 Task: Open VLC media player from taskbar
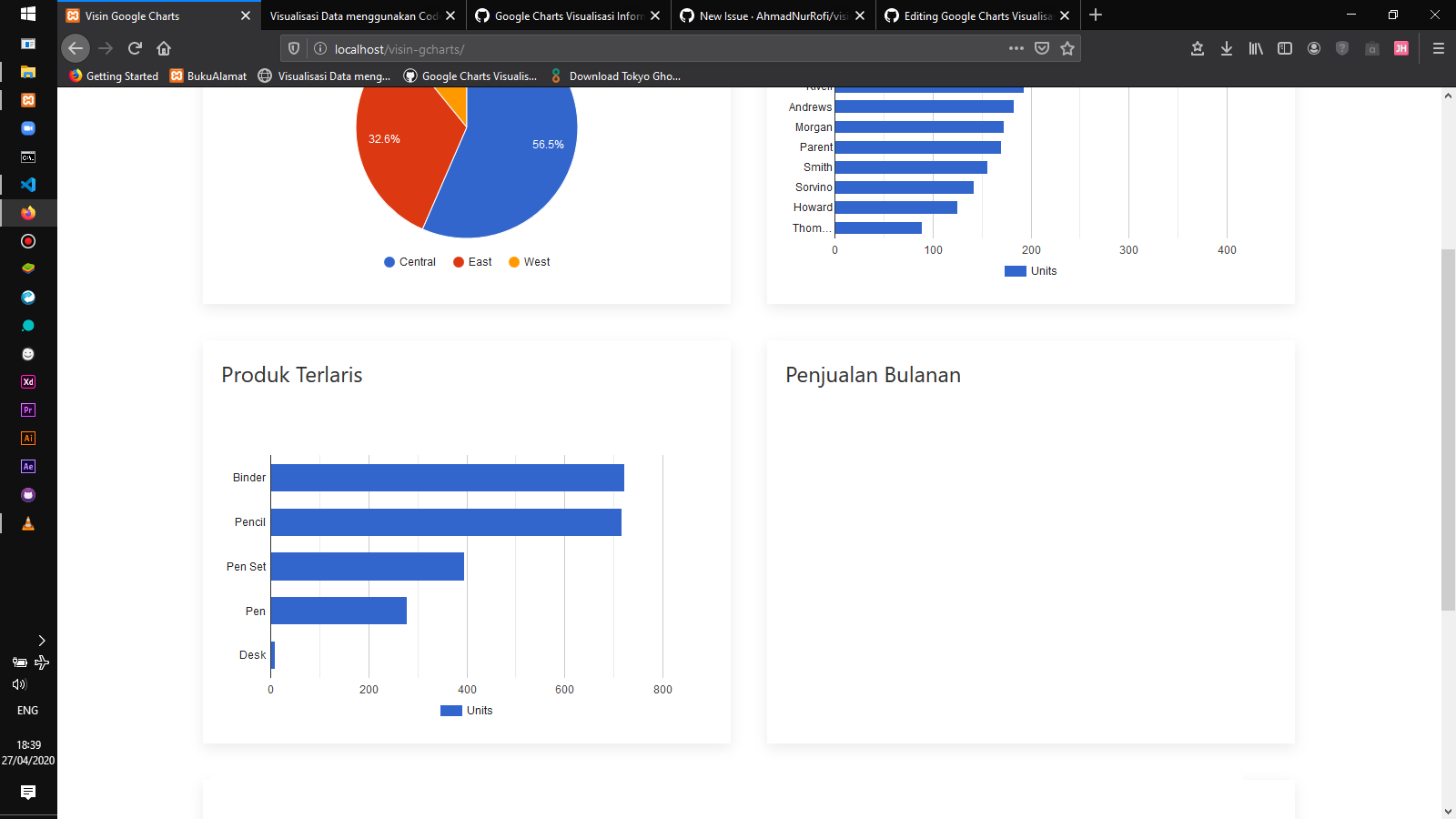click(28, 523)
